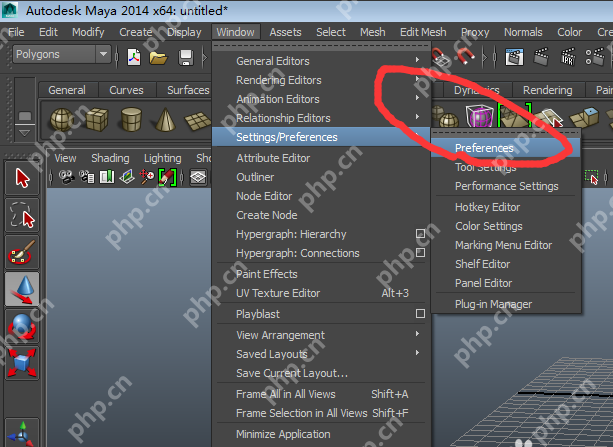The width and height of the screenshot is (613, 447).
Task: Click the IPR render clapboard icon
Action: (x=568, y=57)
